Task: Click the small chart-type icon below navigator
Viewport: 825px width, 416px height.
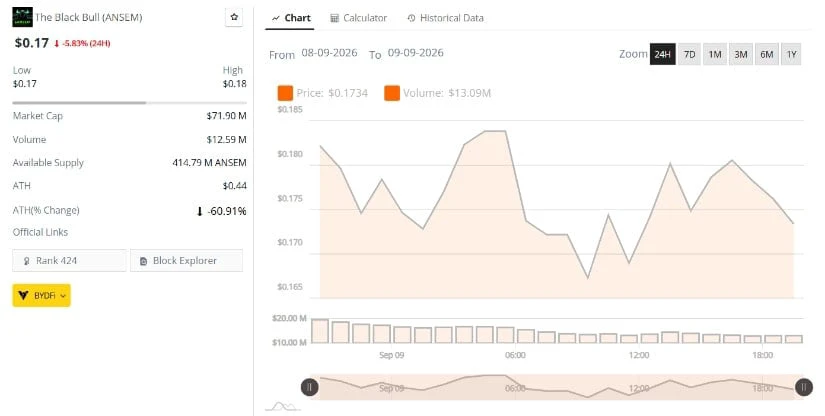Action: [283, 407]
